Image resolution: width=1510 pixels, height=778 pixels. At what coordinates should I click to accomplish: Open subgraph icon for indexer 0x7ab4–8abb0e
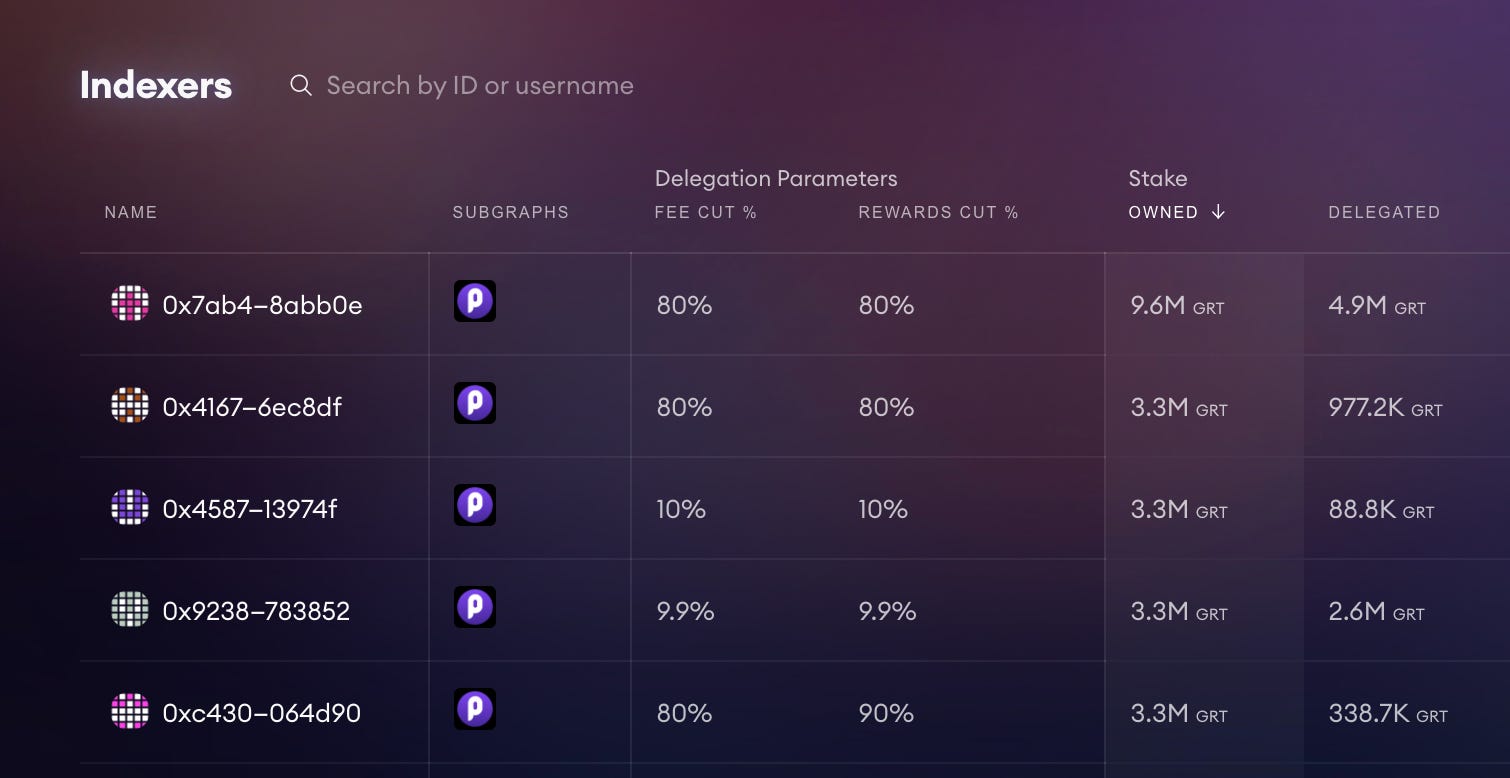475,301
